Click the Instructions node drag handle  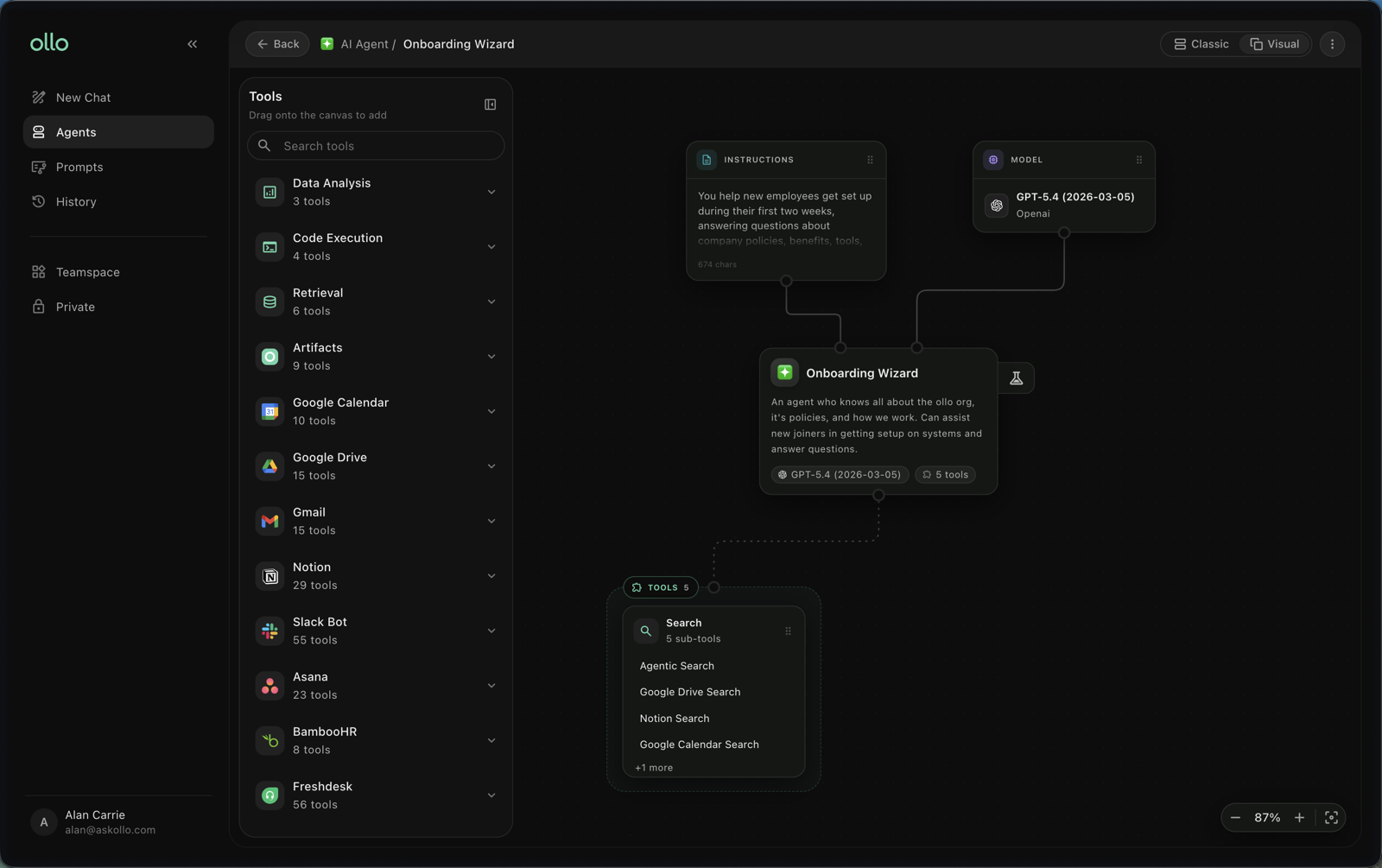point(870,160)
